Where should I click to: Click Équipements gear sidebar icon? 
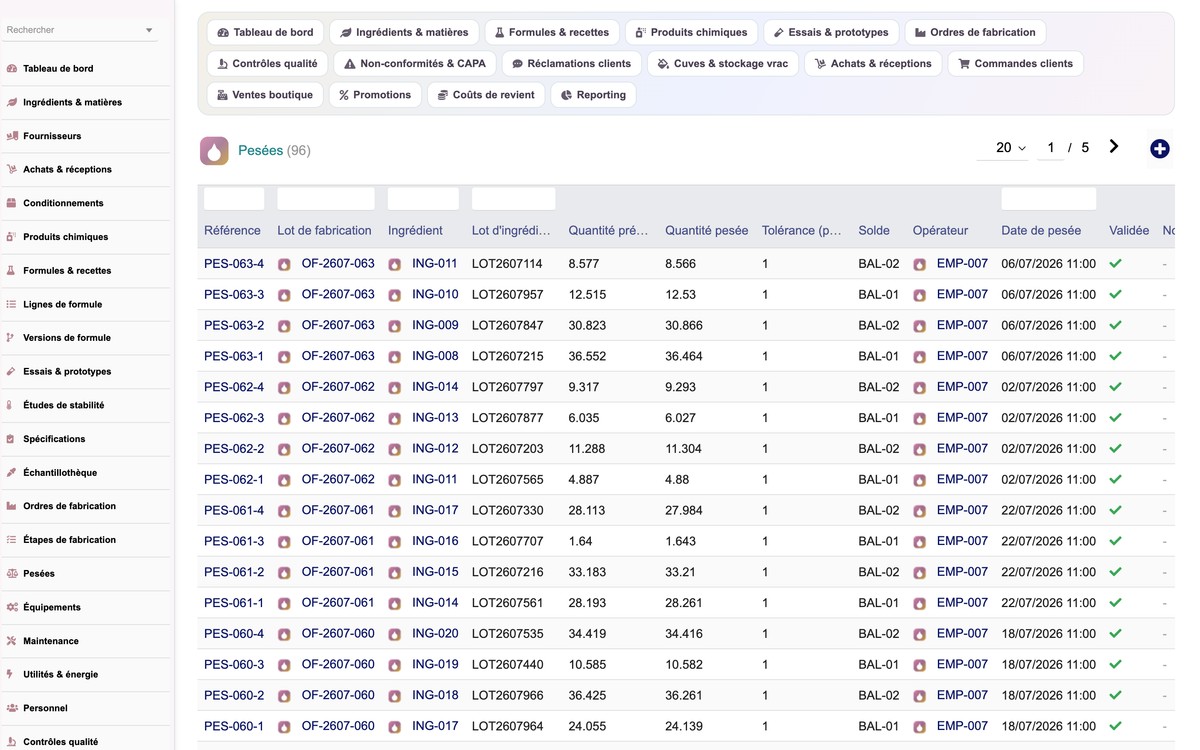(x=12, y=607)
